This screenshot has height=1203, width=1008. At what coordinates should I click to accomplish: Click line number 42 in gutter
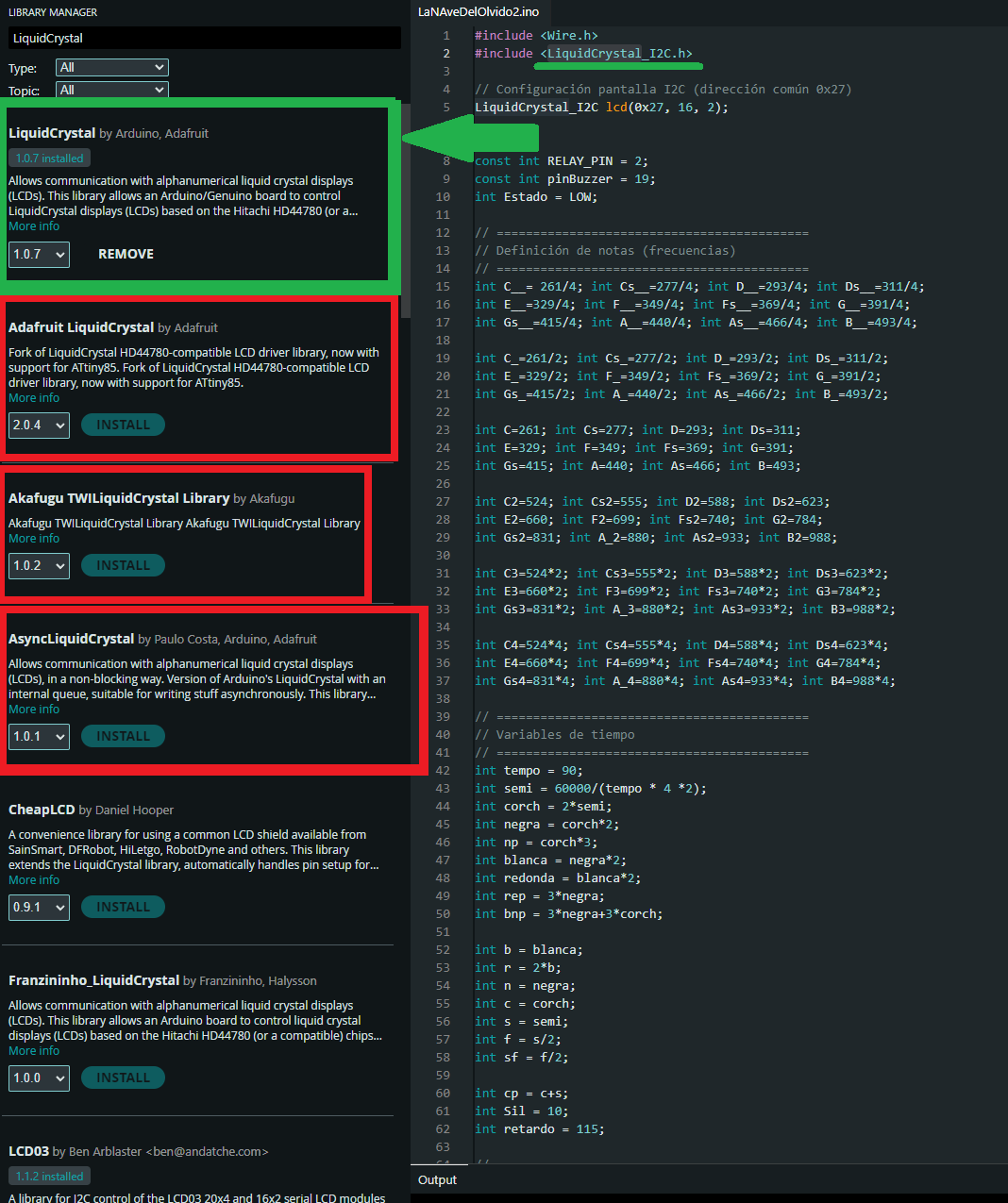point(443,771)
